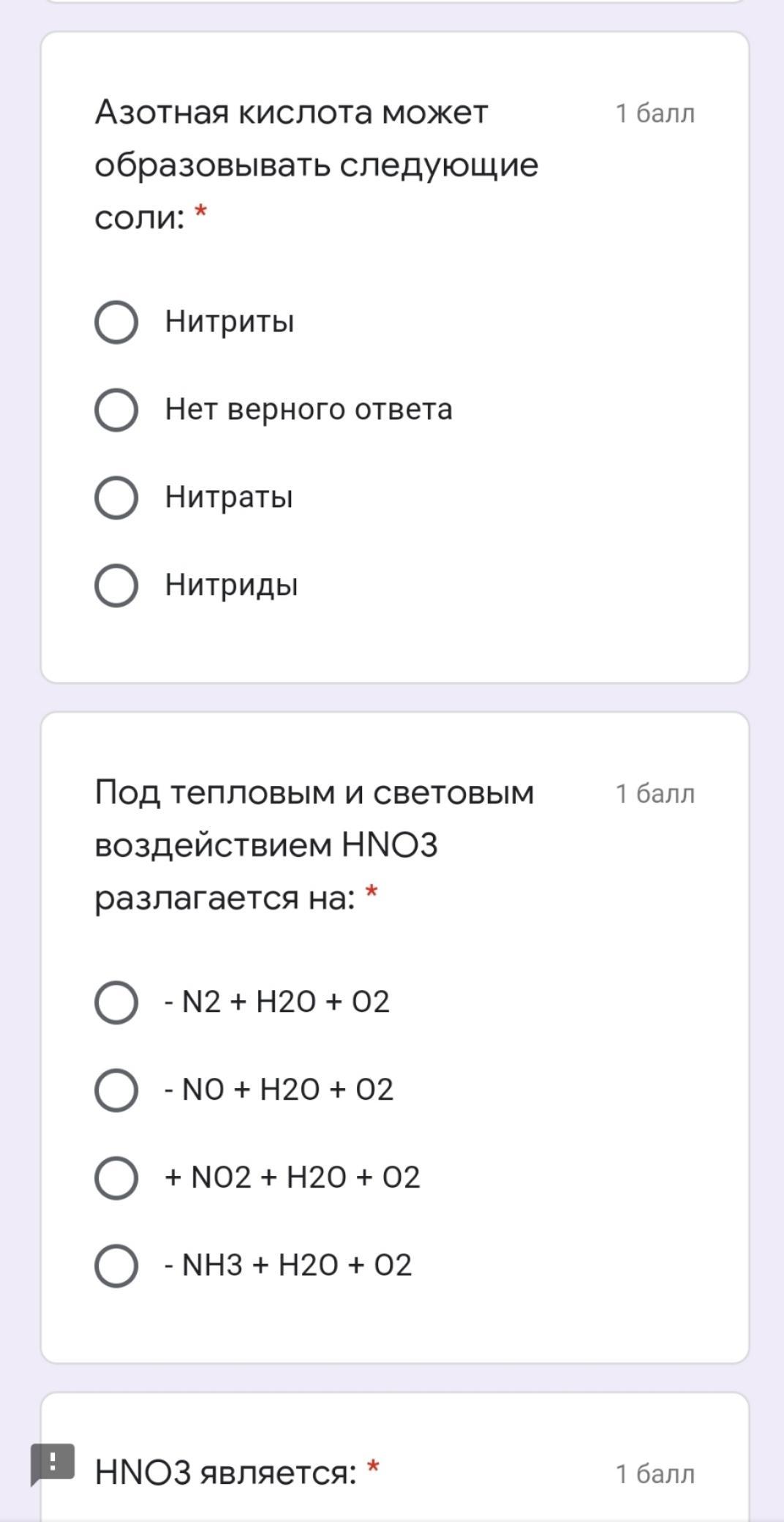784x1522 pixels.
Task: Click the 1 балл label of salts question
Action: coord(655,114)
